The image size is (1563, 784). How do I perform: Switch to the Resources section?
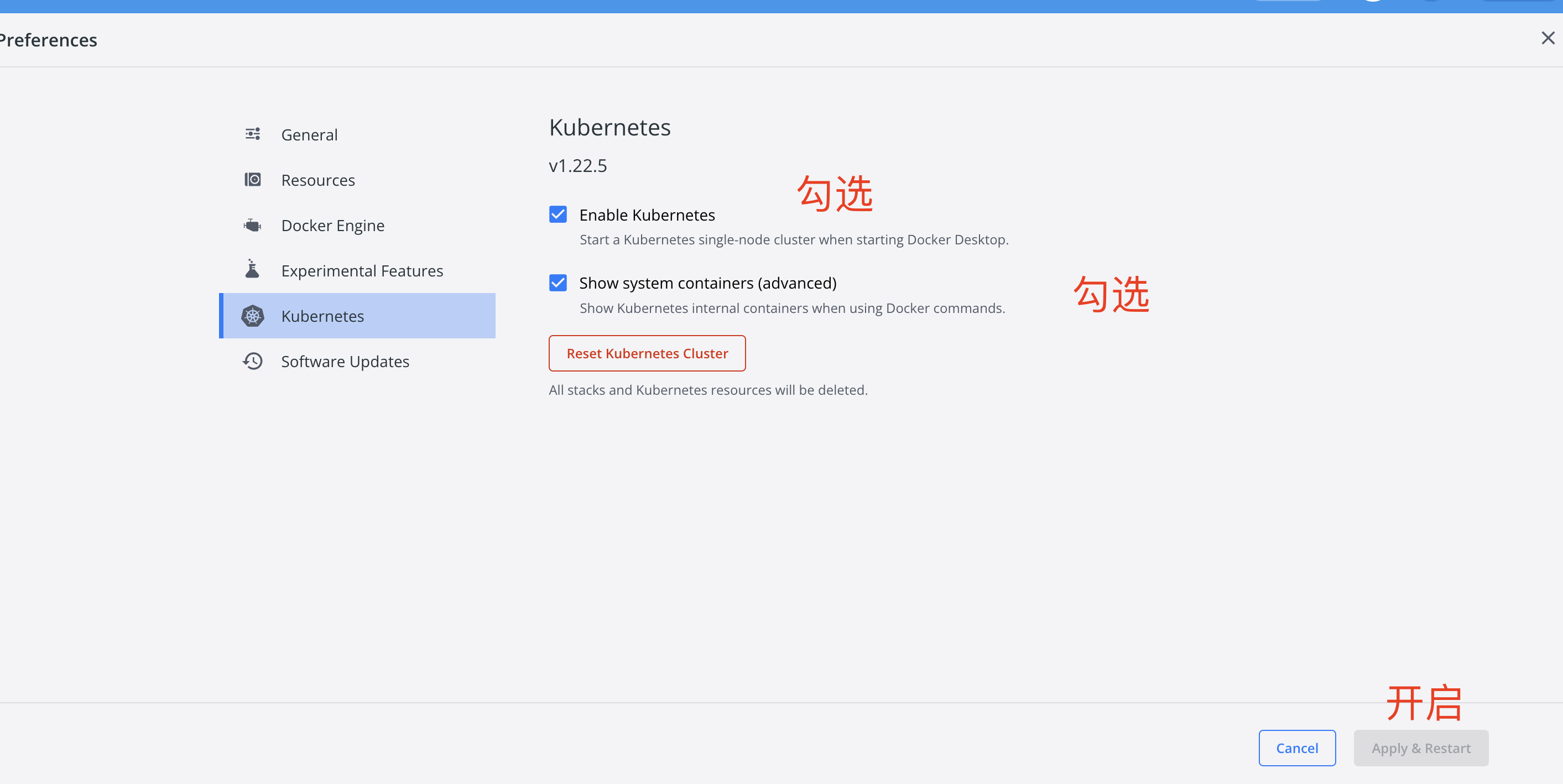[x=357, y=180]
